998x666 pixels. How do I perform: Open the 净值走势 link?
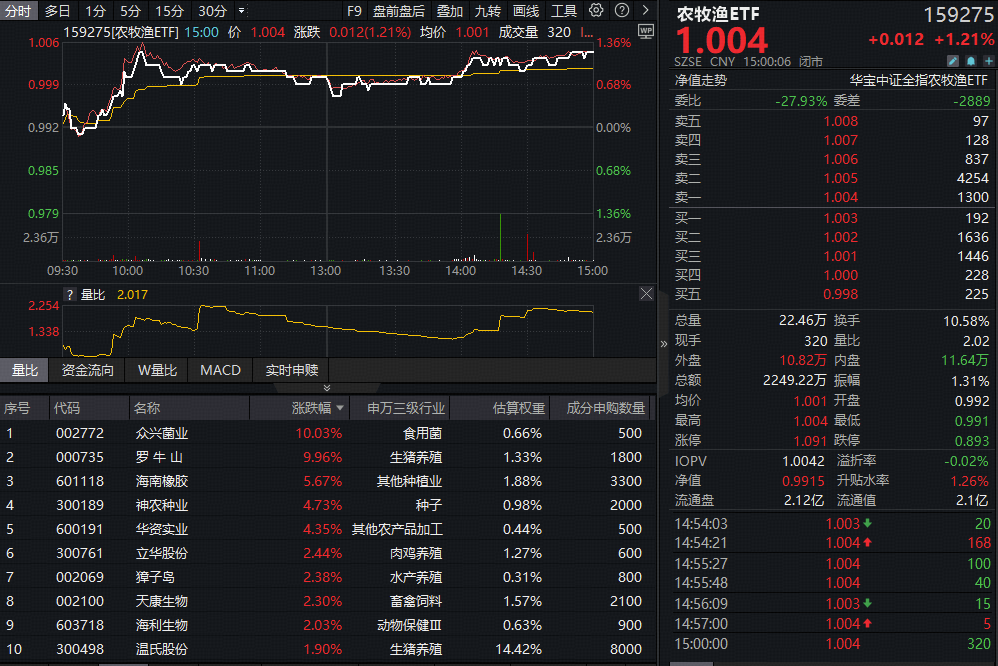point(701,80)
